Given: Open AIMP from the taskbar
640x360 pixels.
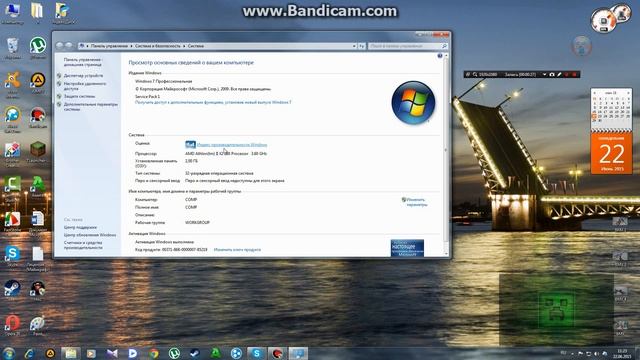Looking at the screenshot, I should click(50, 353).
